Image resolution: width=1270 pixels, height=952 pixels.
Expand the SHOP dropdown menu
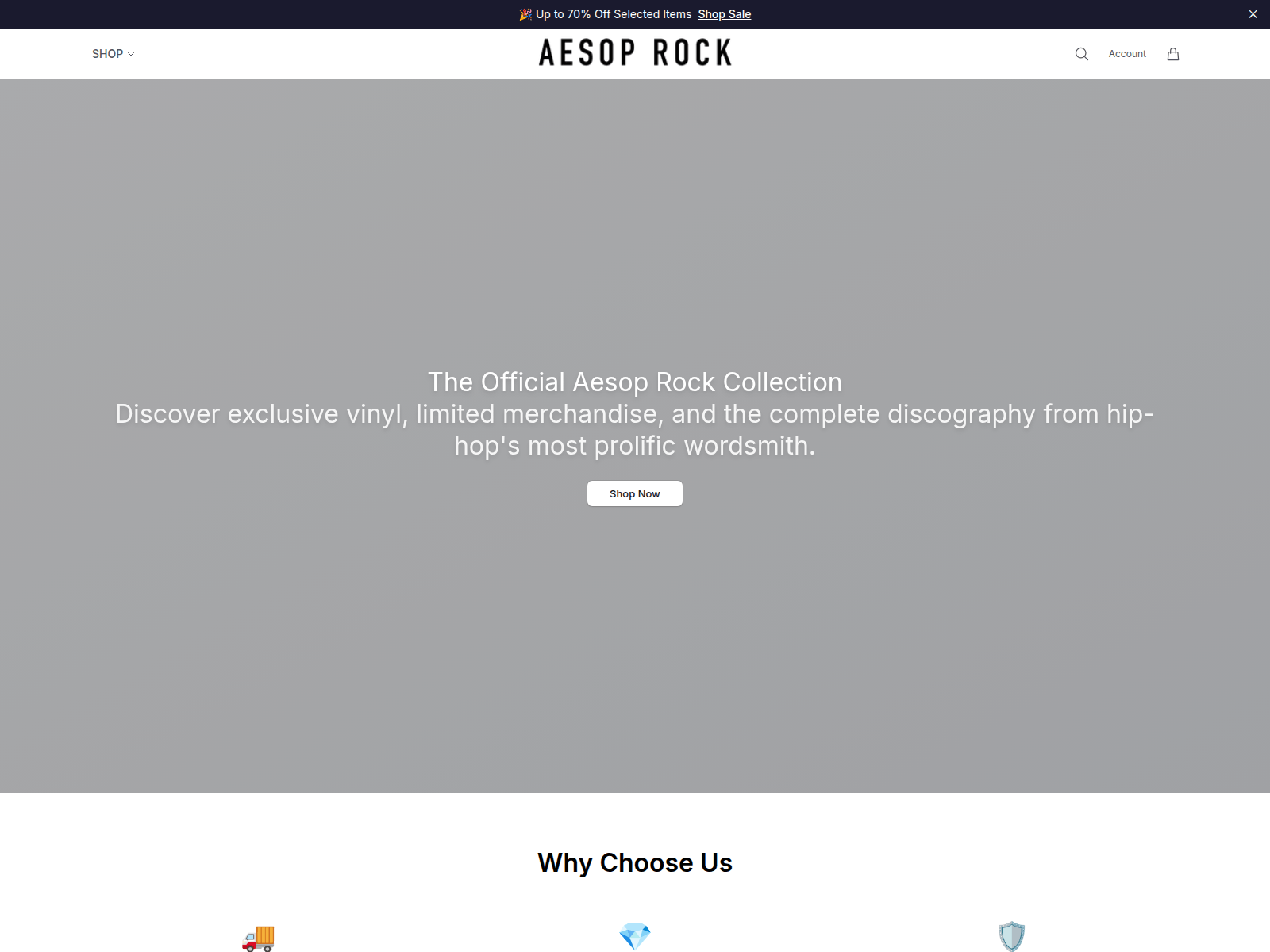click(x=113, y=54)
